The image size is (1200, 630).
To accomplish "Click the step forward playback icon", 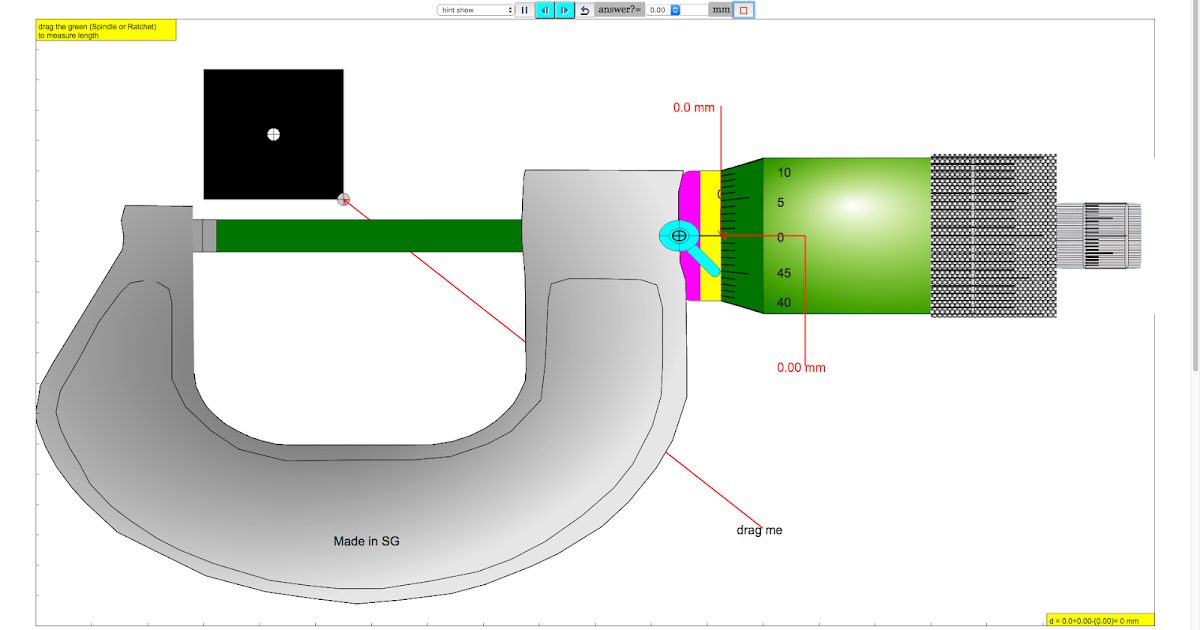I will coord(564,10).
